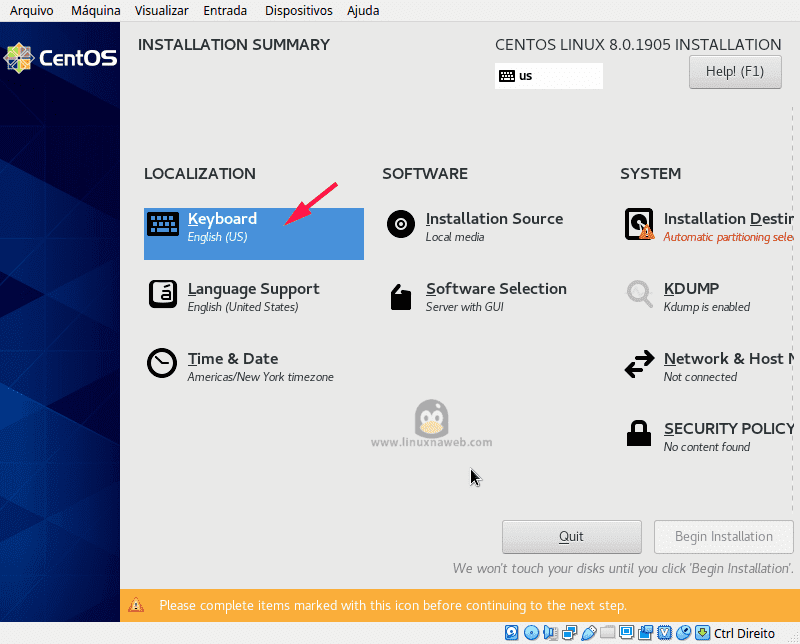
Task: Click the VirtualBox USB status icon
Action: (588, 633)
